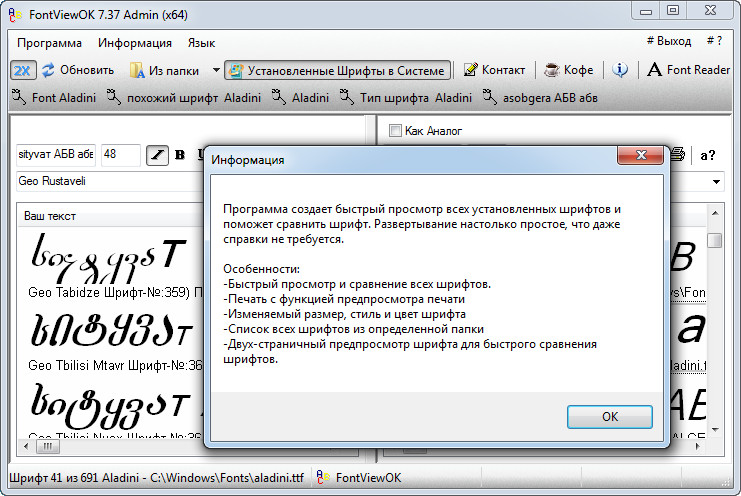Open fonts Из папки folder icon

[x=137, y=70]
